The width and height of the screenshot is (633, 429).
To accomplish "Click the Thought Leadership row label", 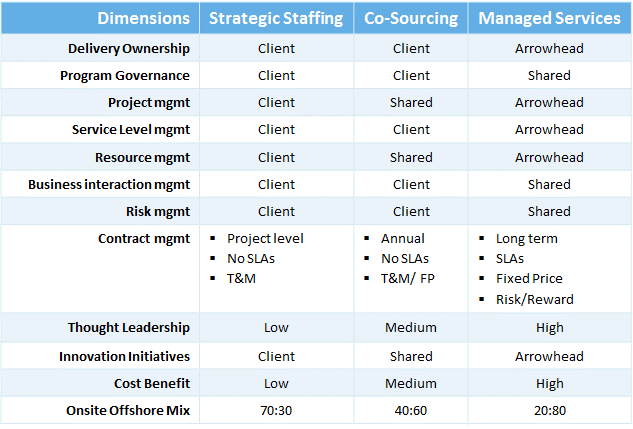I will [129, 327].
